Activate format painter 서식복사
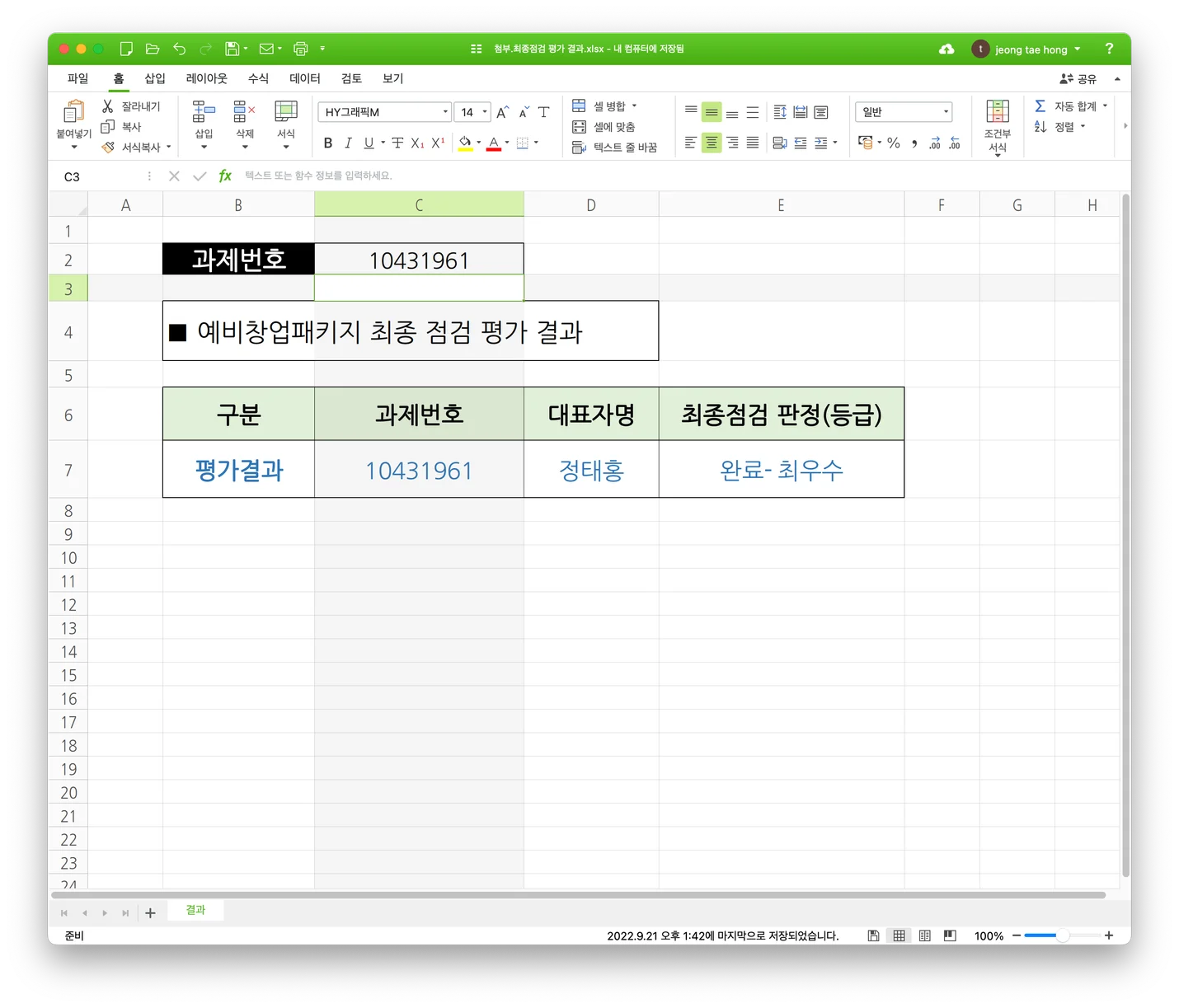Image resolution: width=1179 pixels, height=1008 pixels. tap(131, 148)
